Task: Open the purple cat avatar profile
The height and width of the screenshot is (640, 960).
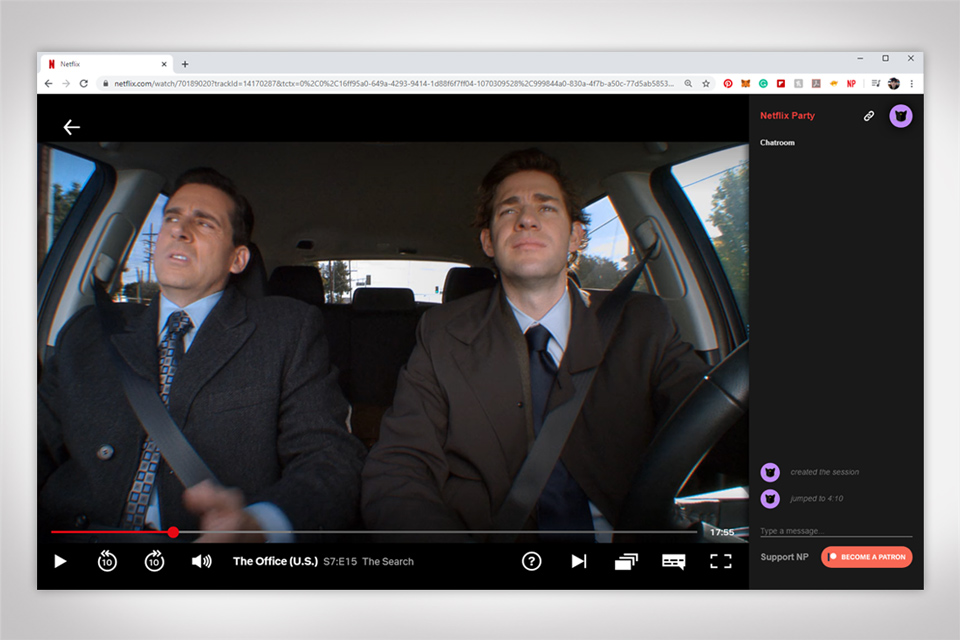Action: [x=900, y=116]
